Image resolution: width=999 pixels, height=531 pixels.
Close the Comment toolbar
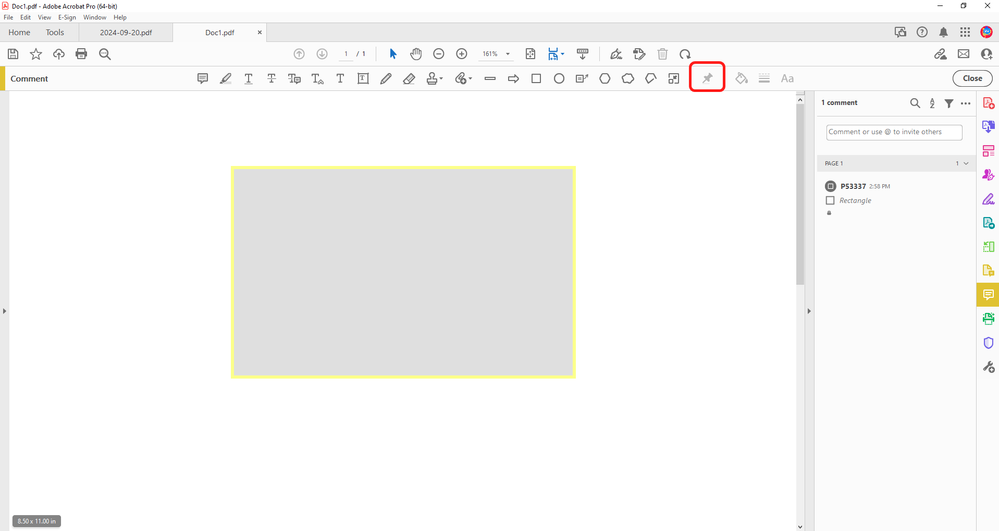tap(972, 78)
